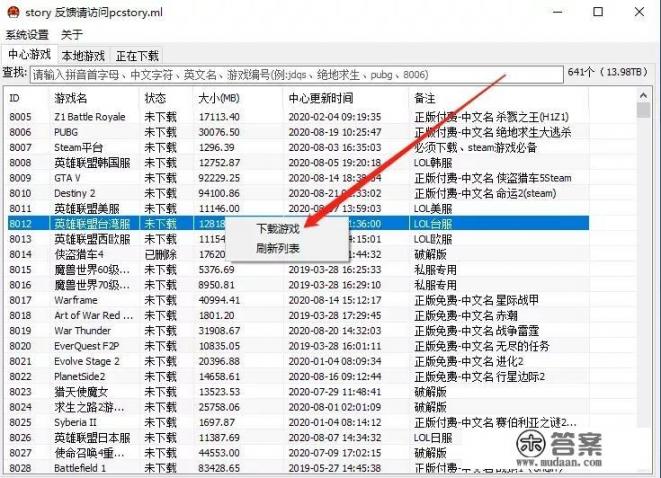Select the Steam平台 row
This screenshot has width=661, height=478.
point(298,148)
